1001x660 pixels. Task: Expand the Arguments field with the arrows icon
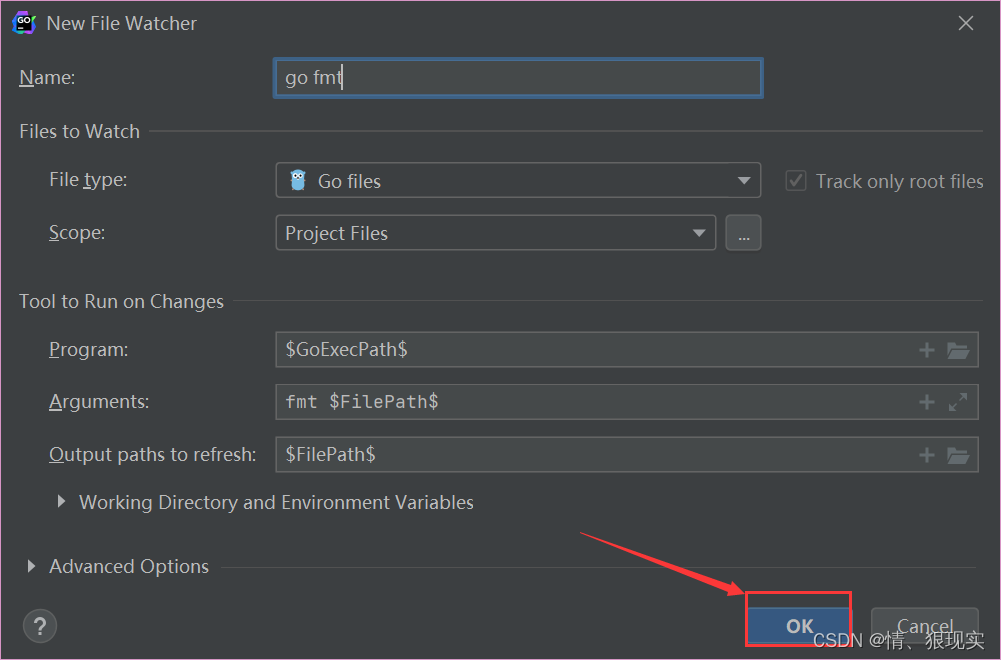[958, 402]
